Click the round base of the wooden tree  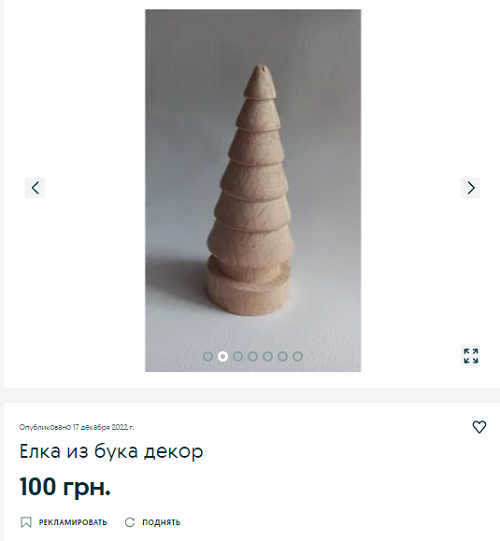click(248, 293)
